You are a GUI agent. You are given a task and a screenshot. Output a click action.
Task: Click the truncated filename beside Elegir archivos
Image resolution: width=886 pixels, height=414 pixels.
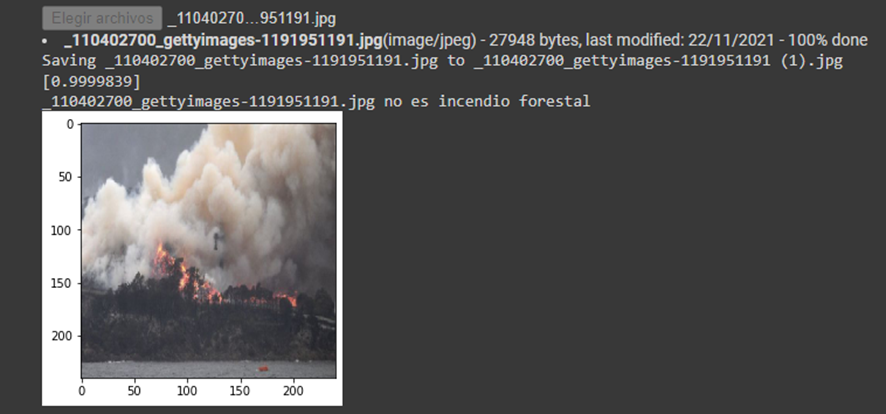point(251,19)
